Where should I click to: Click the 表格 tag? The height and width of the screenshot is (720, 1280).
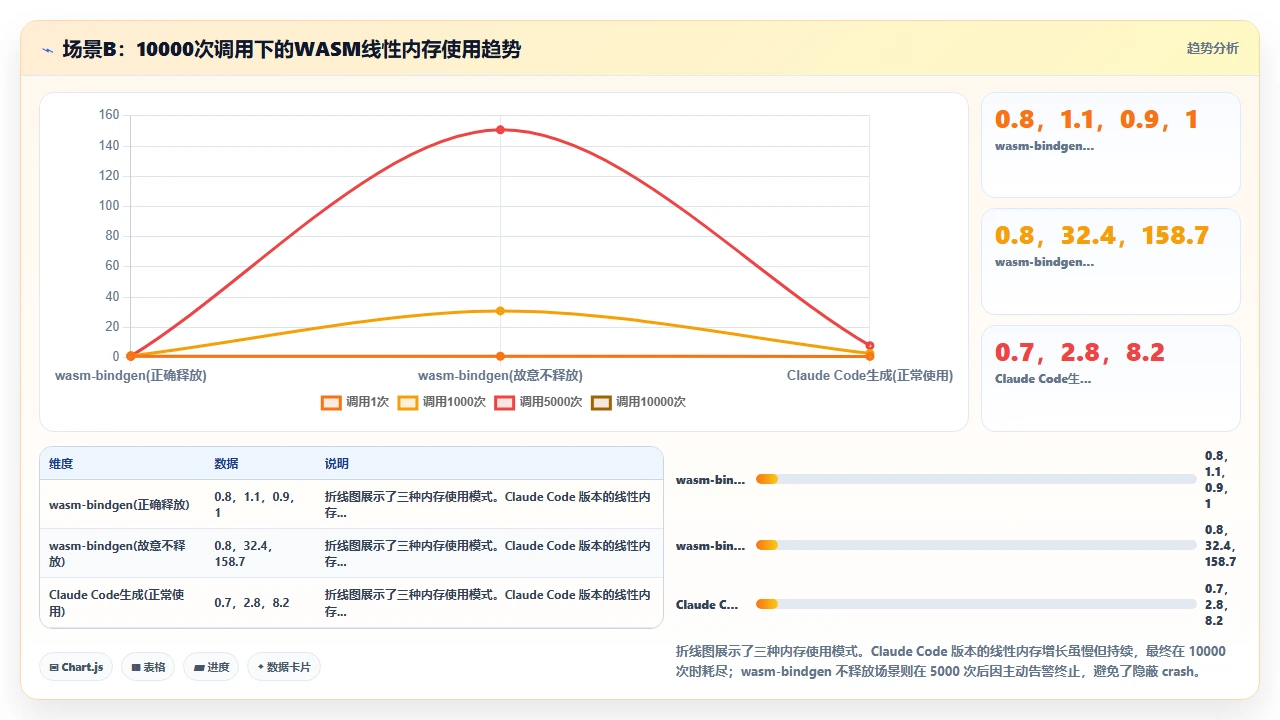tap(148, 667)
